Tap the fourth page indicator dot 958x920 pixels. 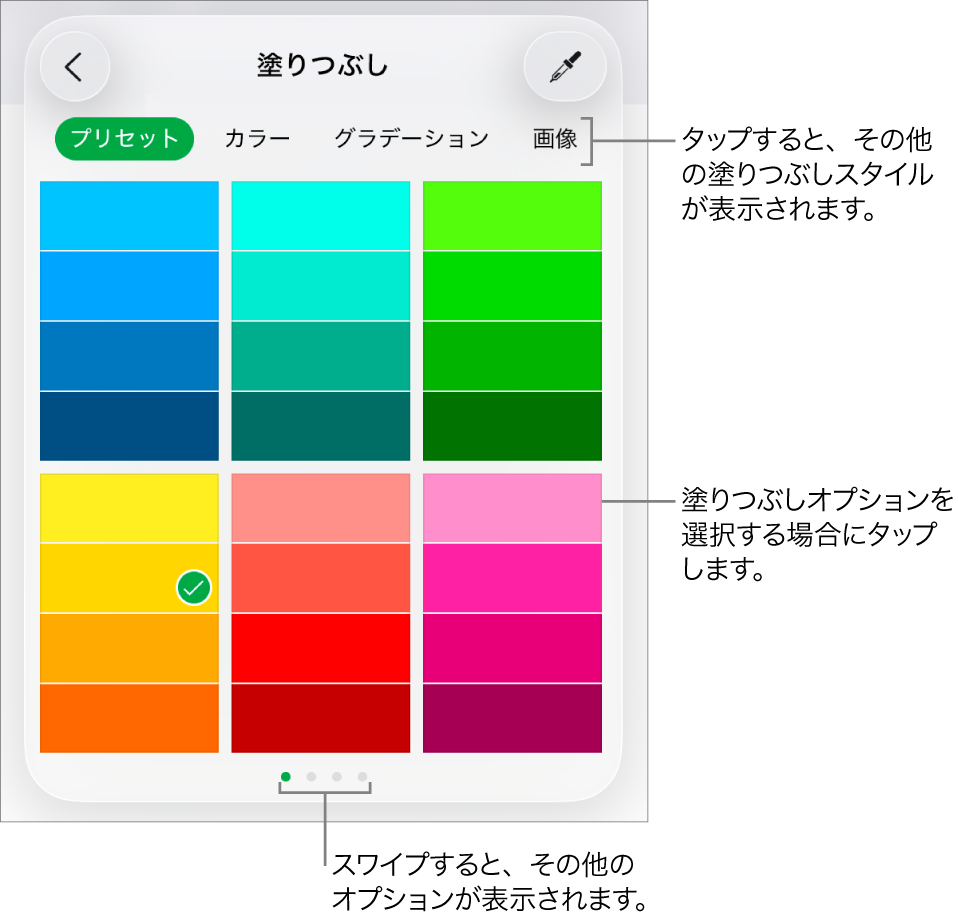[361, 776]
